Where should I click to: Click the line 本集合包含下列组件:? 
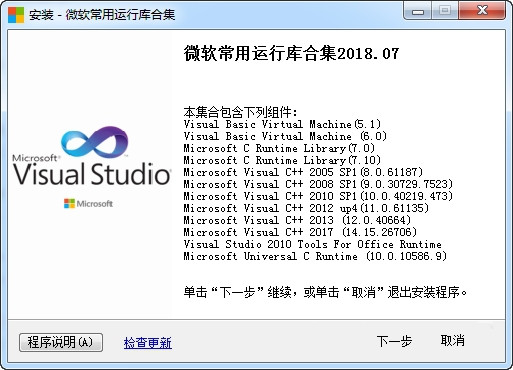click(x=240, y=112)
